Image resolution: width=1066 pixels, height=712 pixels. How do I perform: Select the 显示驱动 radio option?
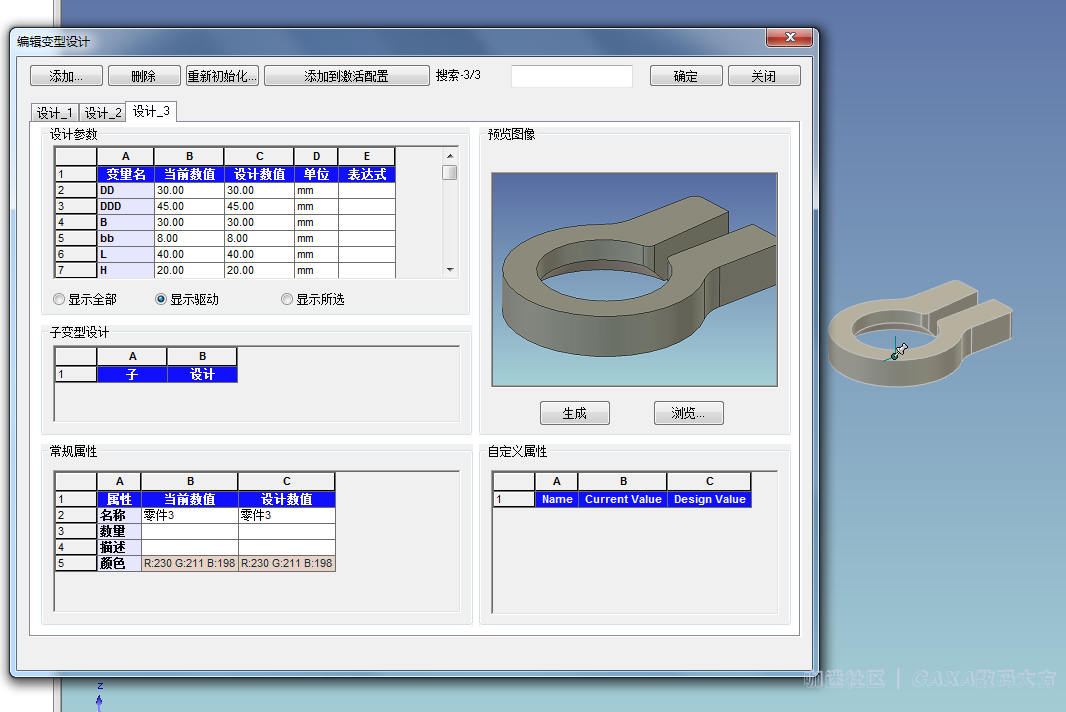(161, 299)
